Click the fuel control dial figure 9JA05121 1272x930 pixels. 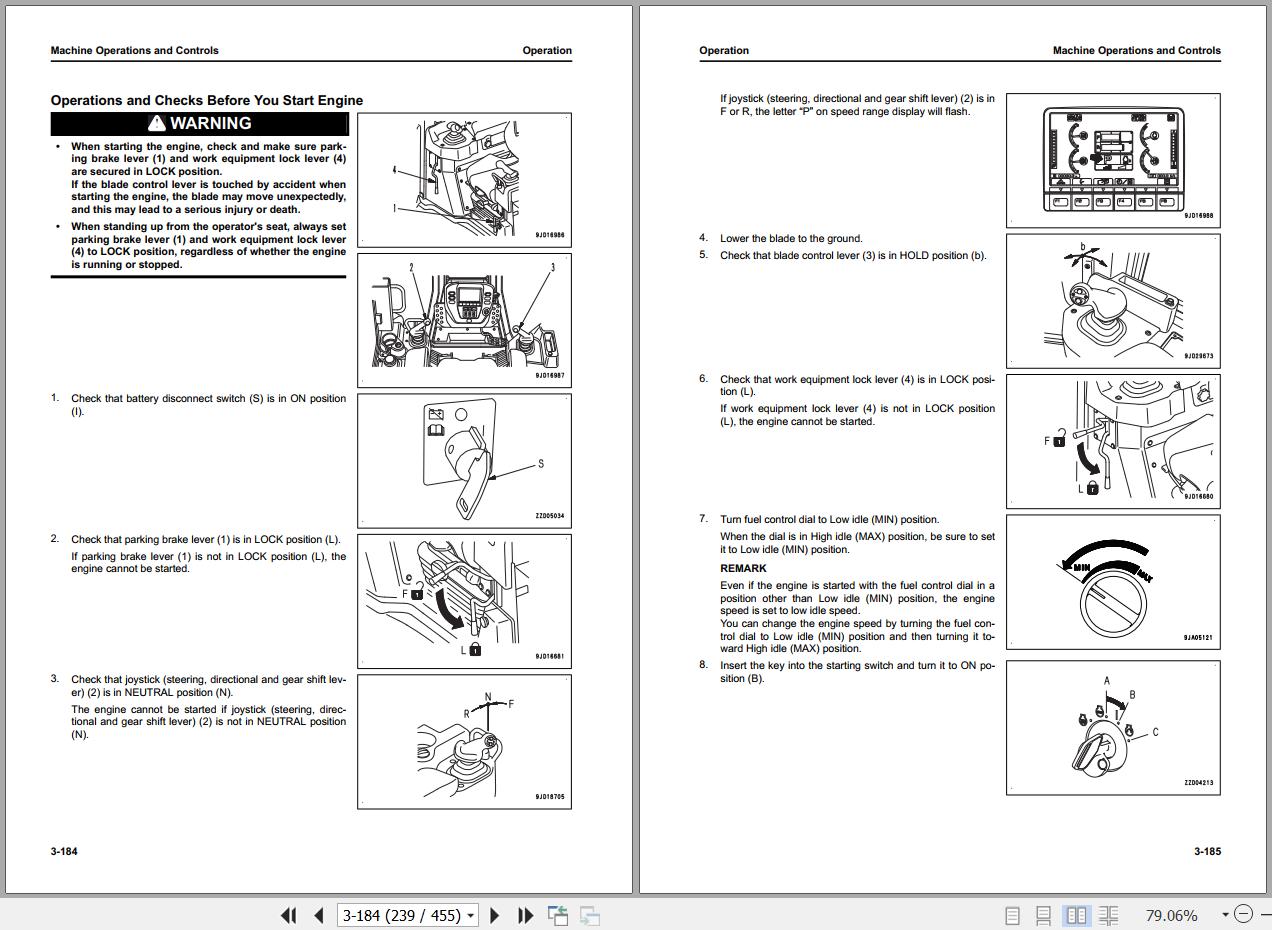(x=1113, y=582)
